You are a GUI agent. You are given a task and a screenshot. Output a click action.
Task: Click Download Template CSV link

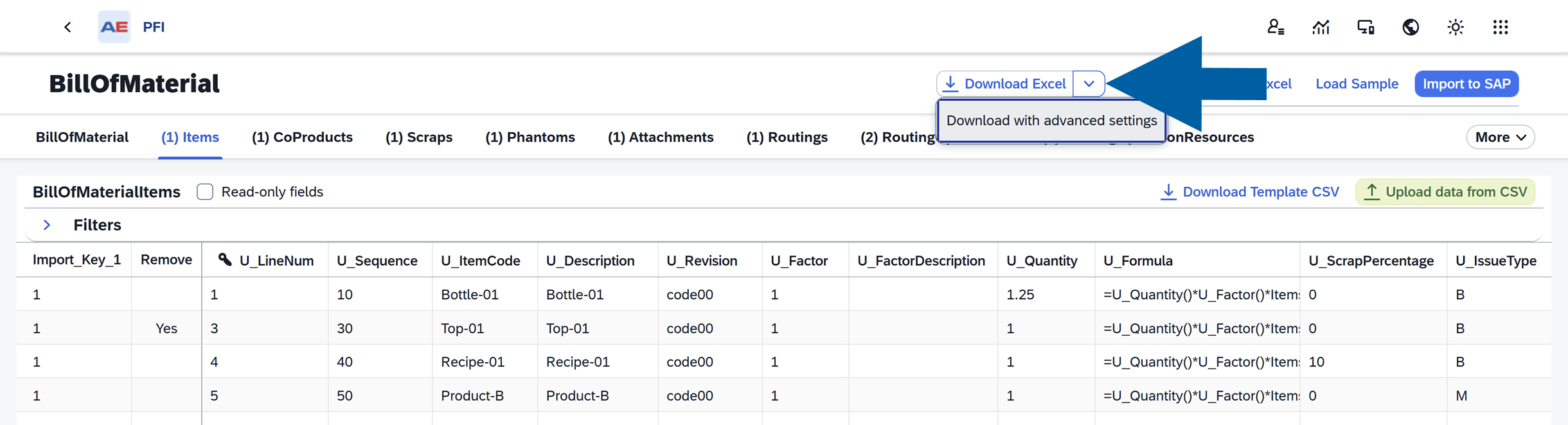(x=1250, y=192)
